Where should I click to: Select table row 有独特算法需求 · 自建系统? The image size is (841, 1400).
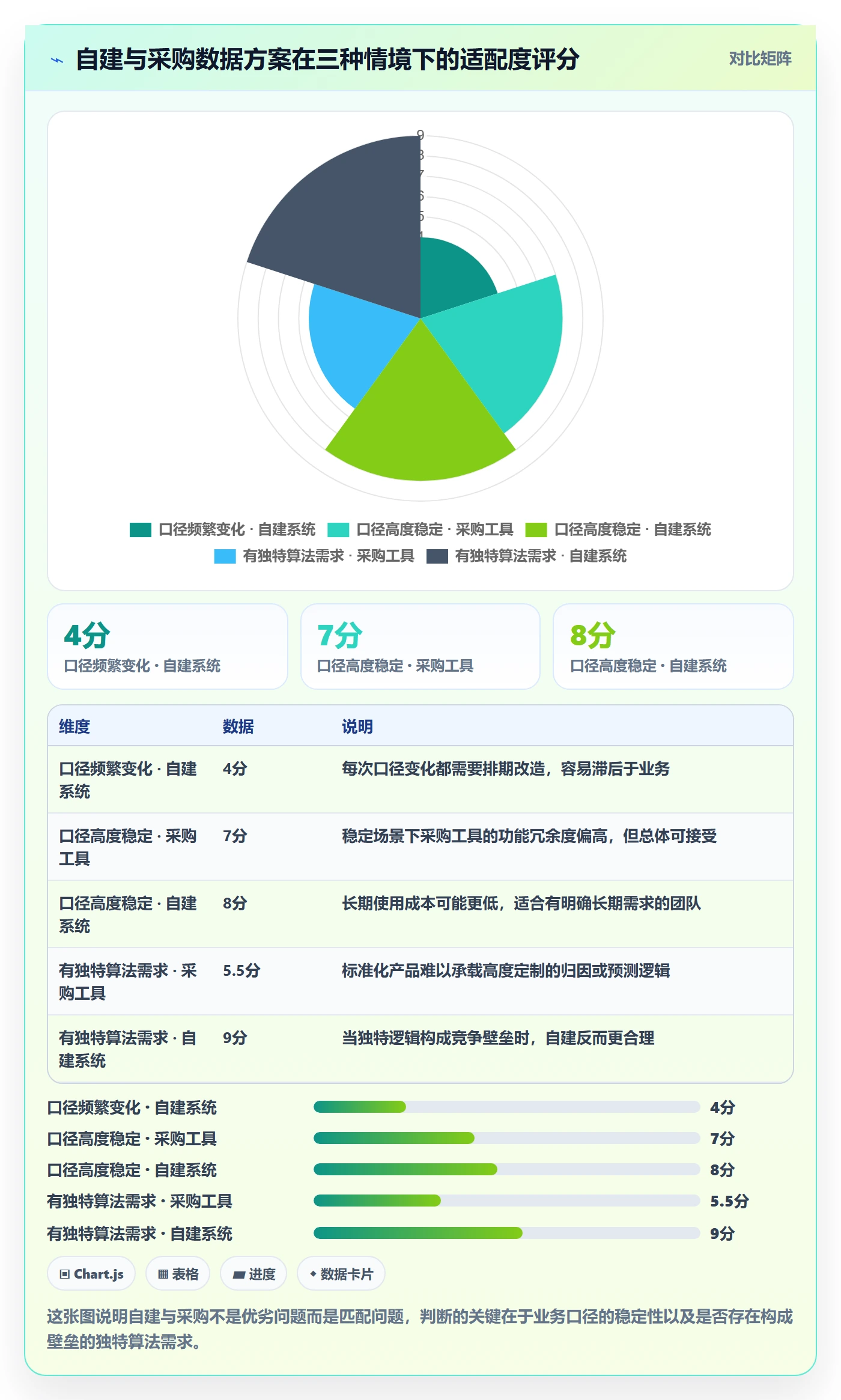click(x=421, y=1049)
